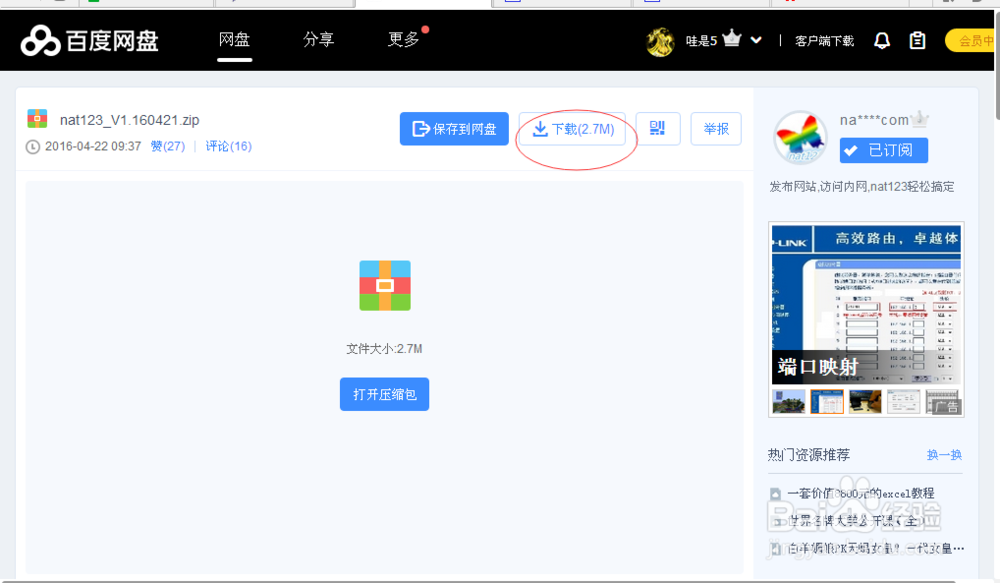Click the user avatar picture
The width and height of the screenshot is (1000, 583).
point(660,41)
